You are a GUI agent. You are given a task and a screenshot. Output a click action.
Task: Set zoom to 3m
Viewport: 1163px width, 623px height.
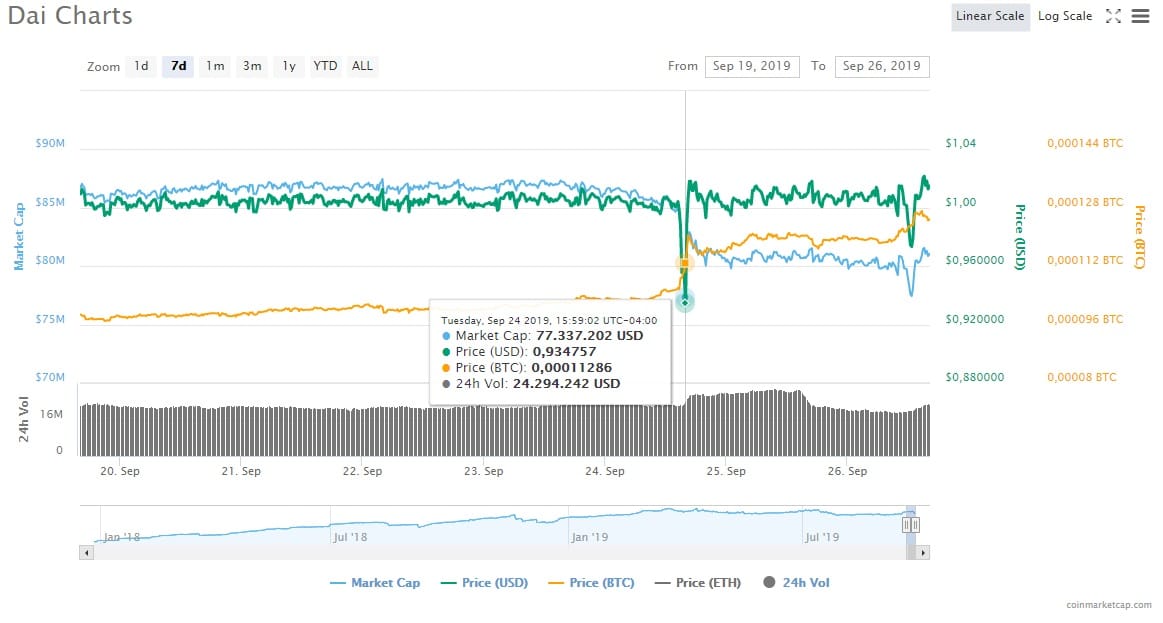tap(252, 66)
